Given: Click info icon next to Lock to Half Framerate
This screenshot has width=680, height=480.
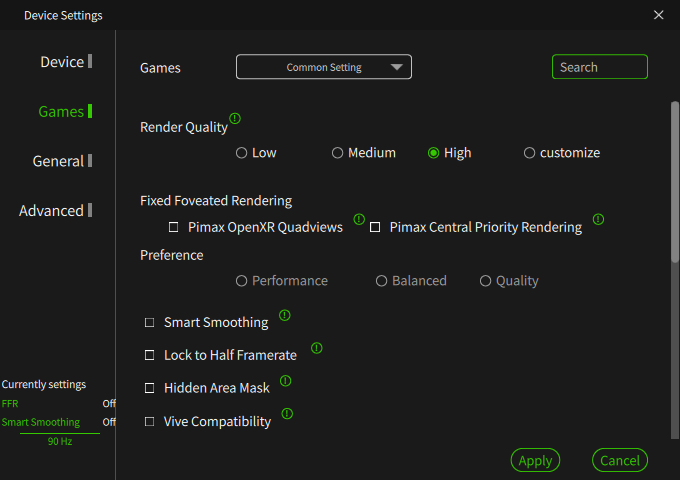Looking at the screenshot, I should (x=317, y=348).
